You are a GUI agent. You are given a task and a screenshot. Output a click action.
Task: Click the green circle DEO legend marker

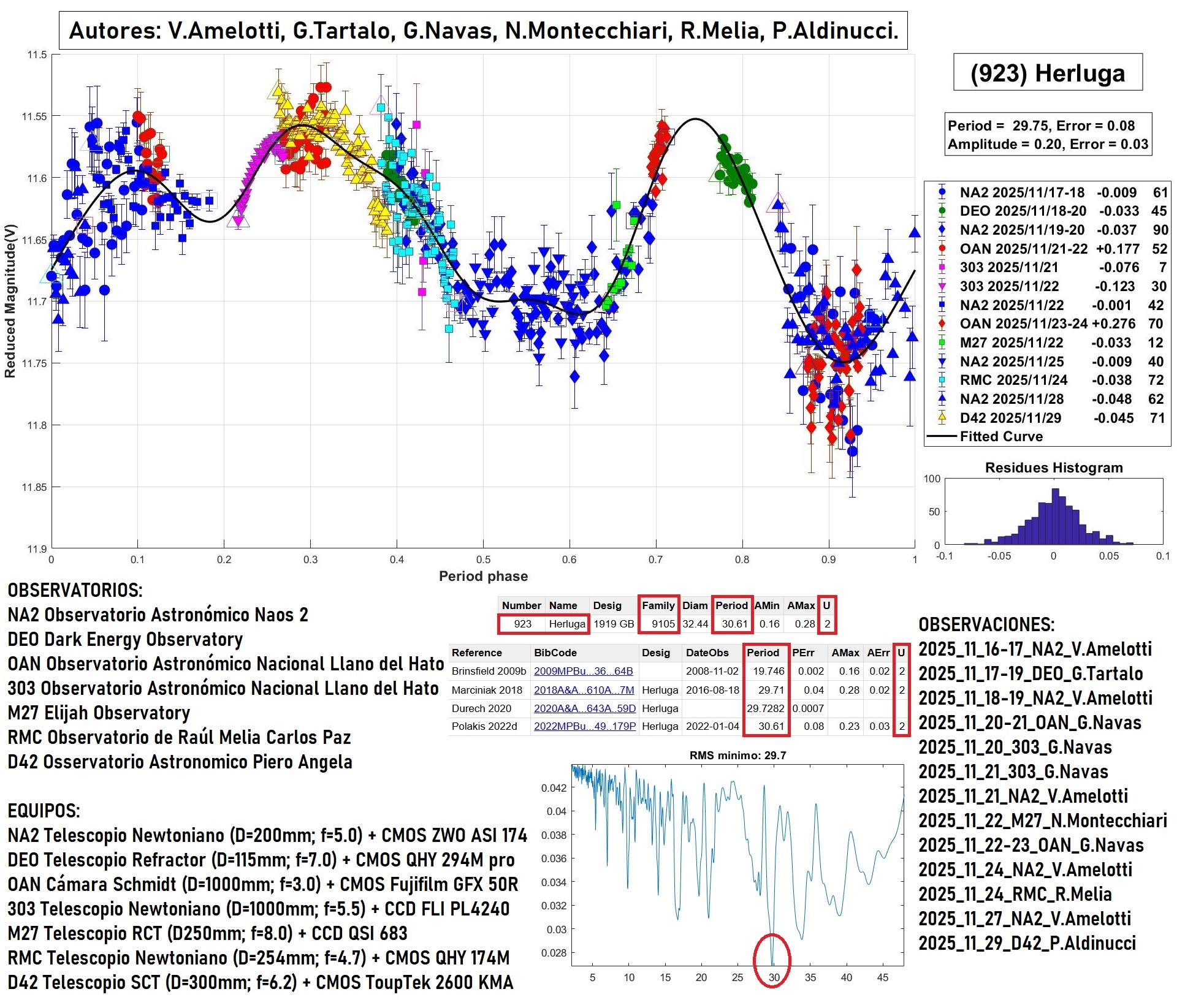(x=942, y=211)
